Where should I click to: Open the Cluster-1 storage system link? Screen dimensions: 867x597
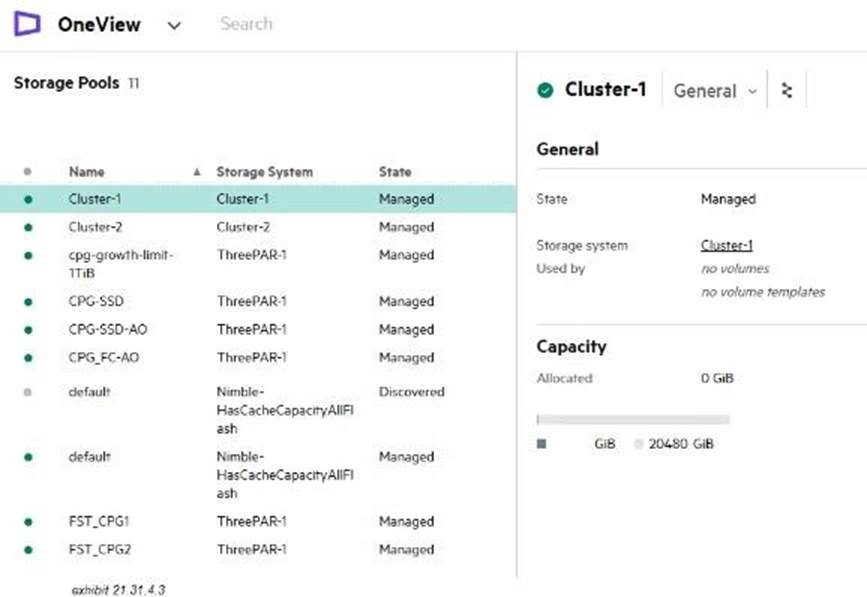727,245
